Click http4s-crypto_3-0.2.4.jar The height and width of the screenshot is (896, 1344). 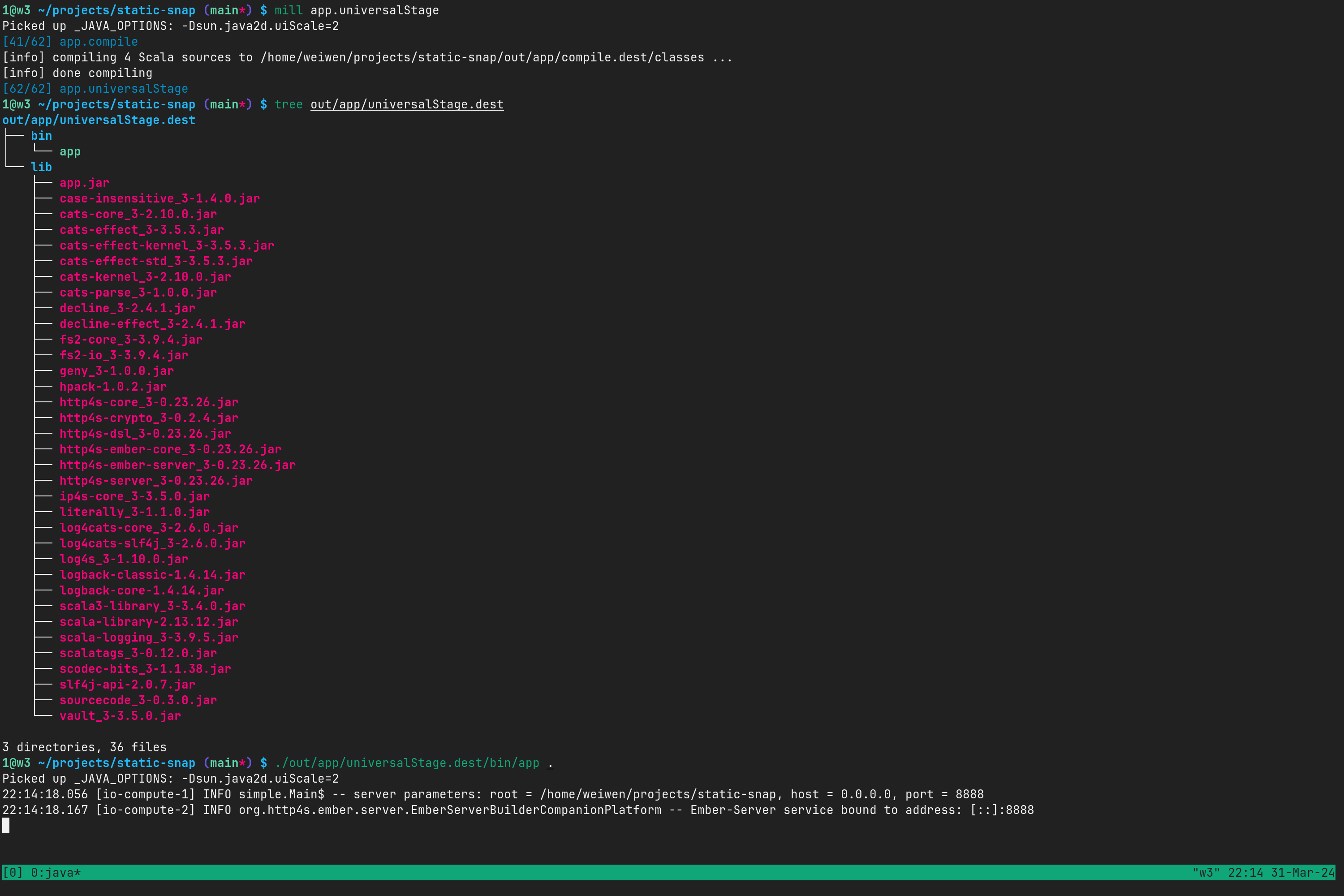pyautogui.click(x=149, y=418)
